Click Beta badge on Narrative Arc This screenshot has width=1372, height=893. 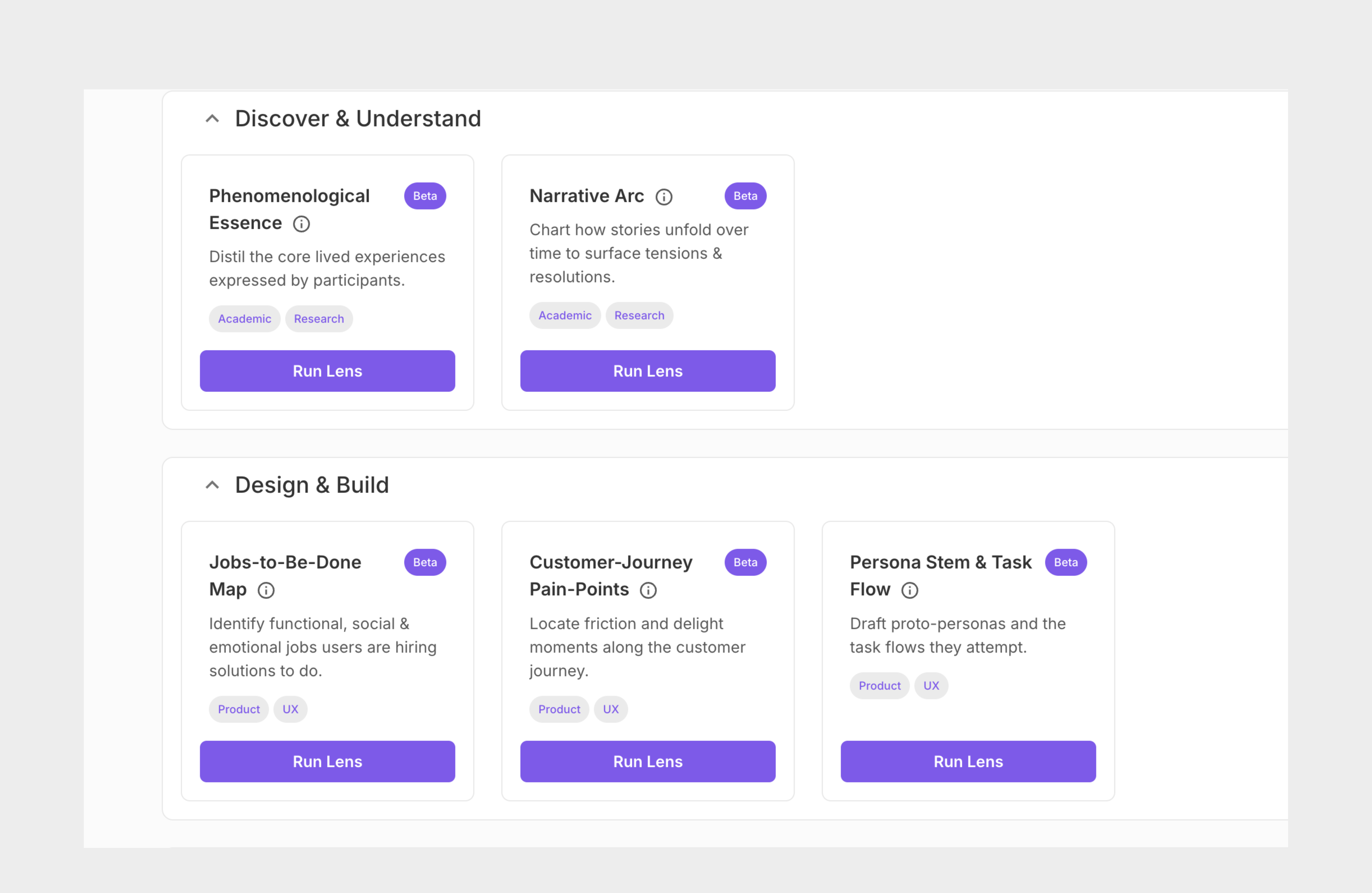pyautogui.click(x=745, y=196)
